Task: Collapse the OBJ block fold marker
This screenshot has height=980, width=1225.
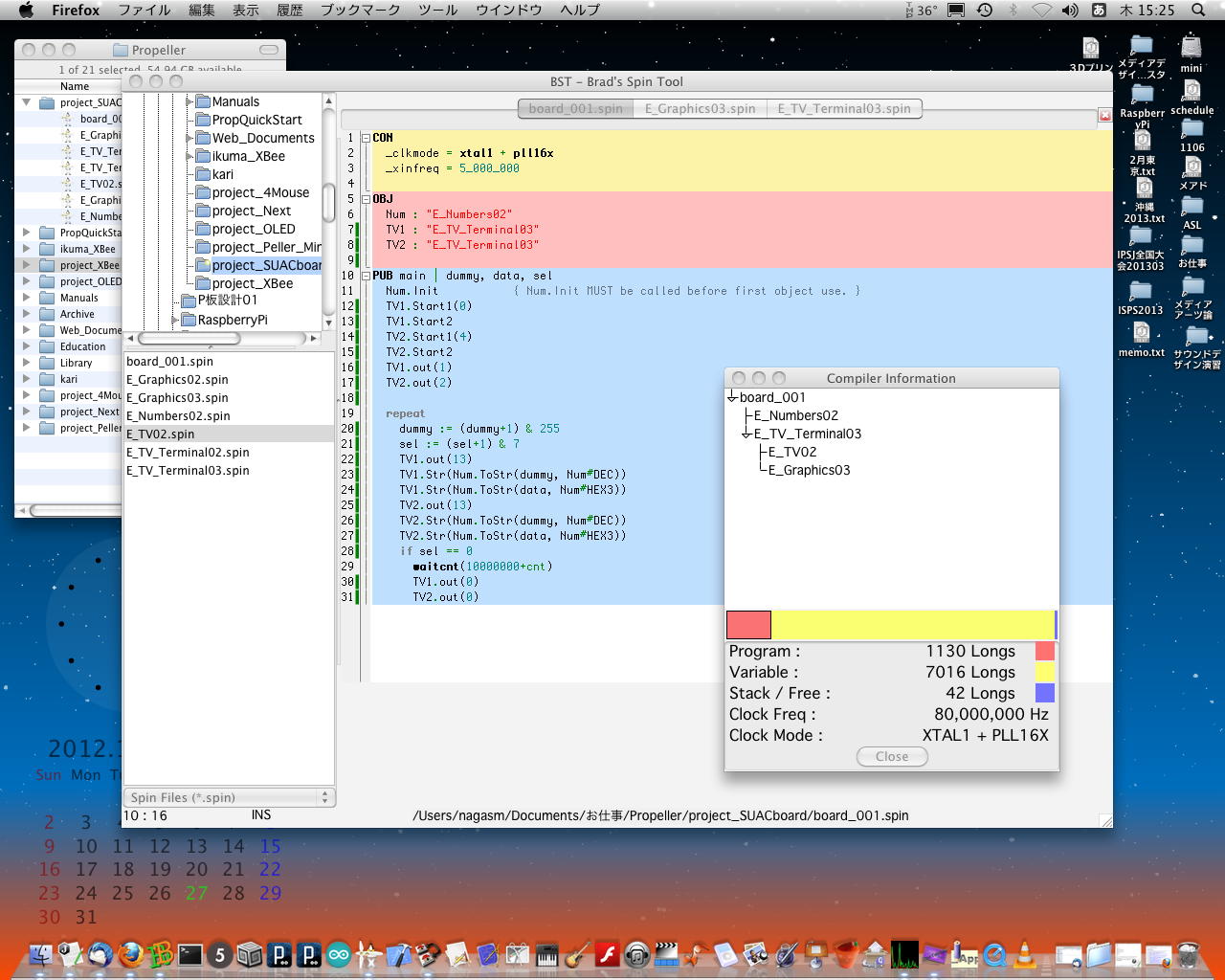Action: coord(365,199)
